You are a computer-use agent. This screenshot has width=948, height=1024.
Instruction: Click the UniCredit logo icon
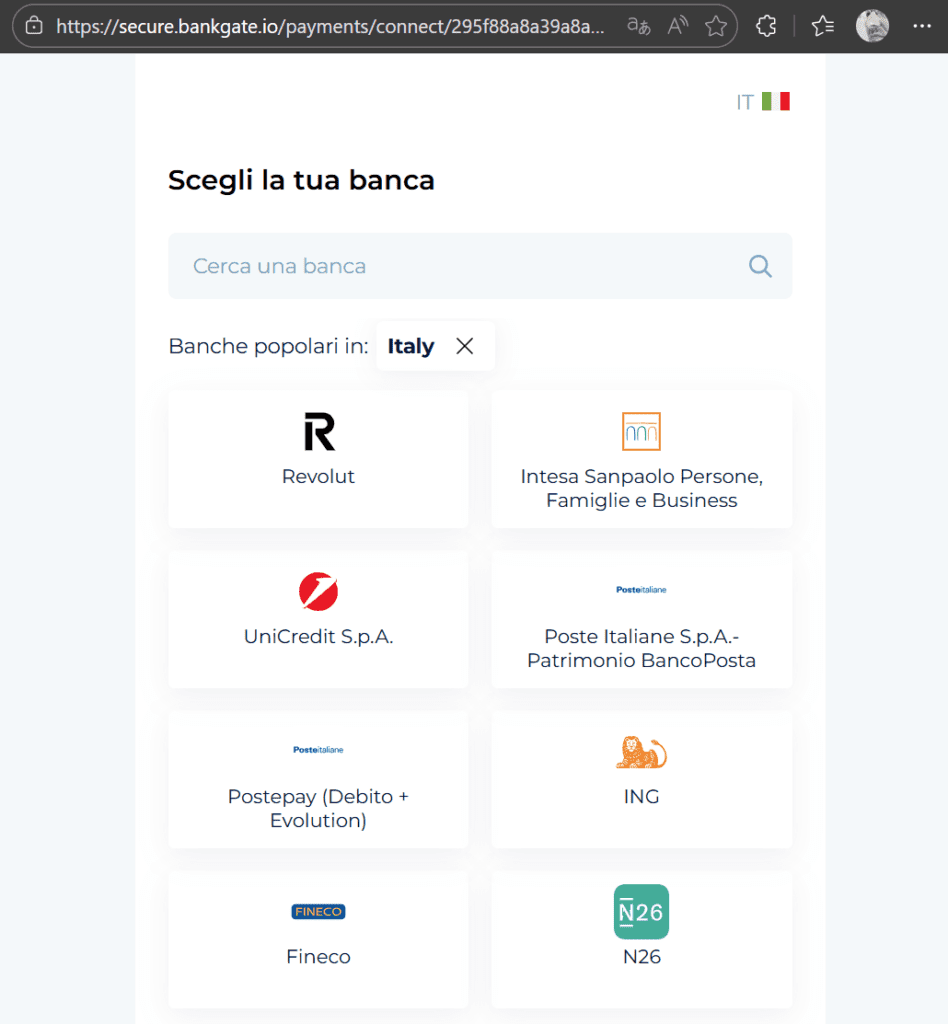tap(318, 590)
